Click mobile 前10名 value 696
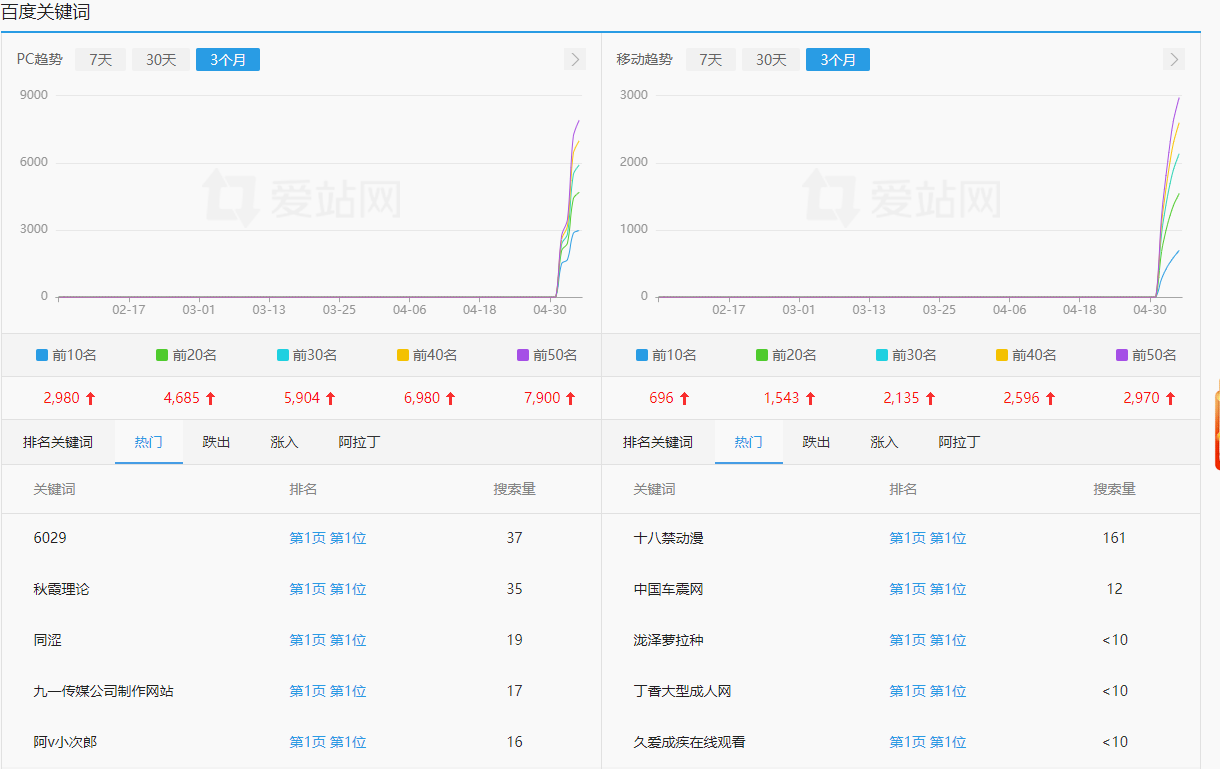Viewport: 1220px width, 769px height. [x=661, y=398]
